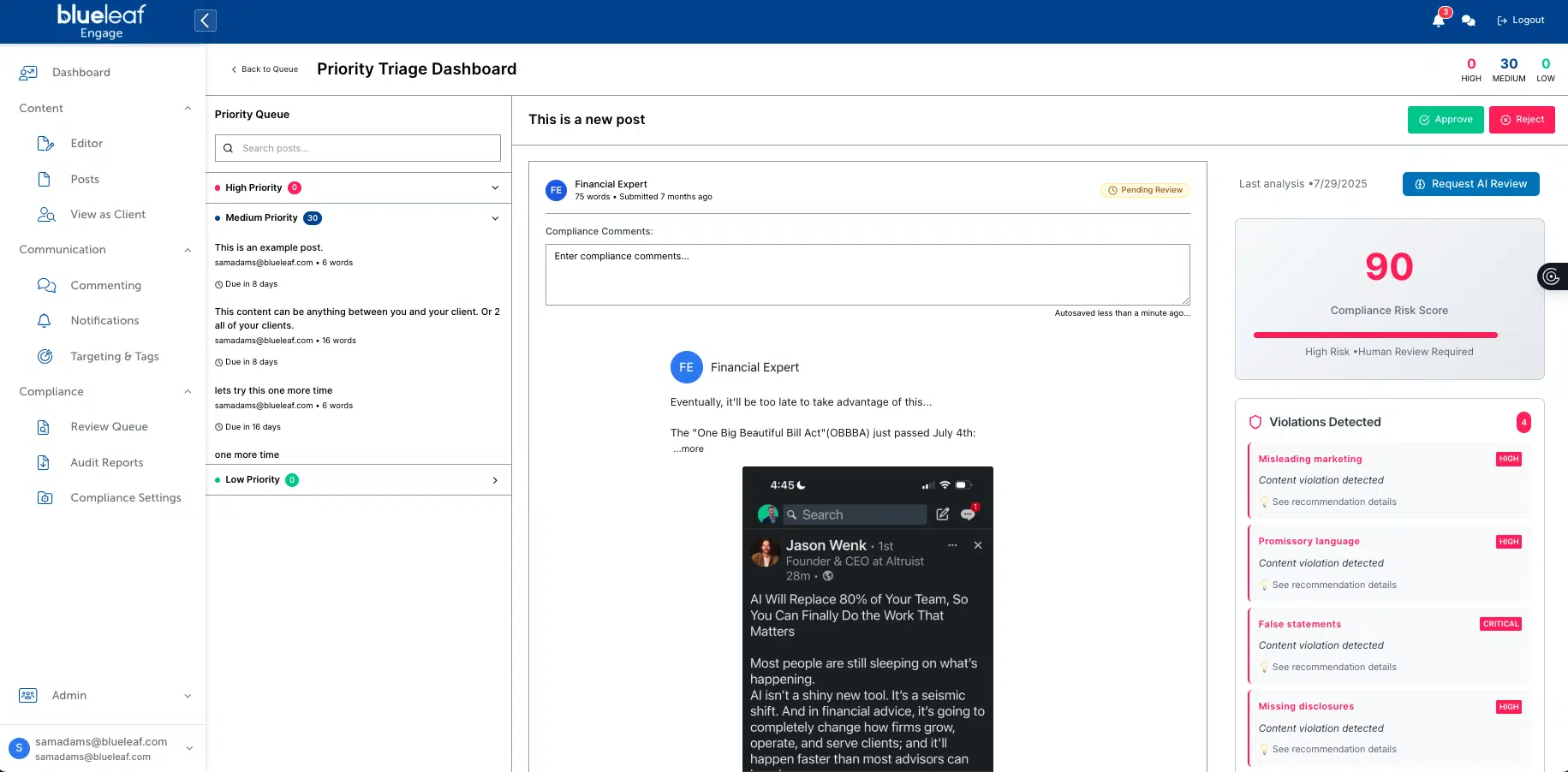Image resolution: width=1568 pixels, height=772 pixels.
Task: Open Review Queue in sidebar
Action: (109, 427)
